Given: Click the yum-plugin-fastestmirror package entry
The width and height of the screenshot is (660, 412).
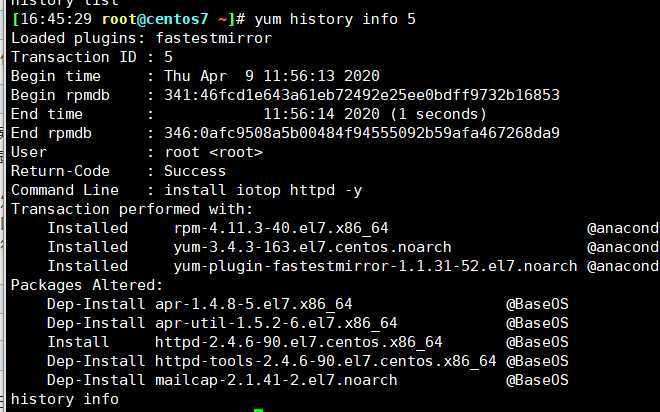Looking at the screenshot, I should coord(375,266).
